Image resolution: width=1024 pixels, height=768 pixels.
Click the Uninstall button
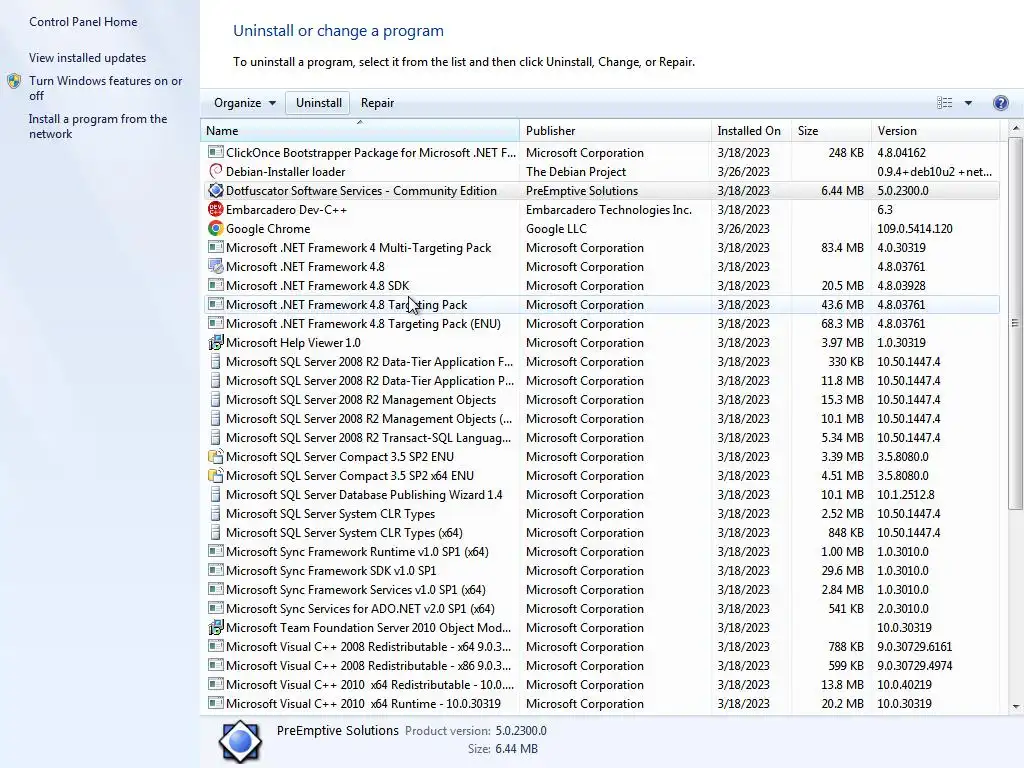(x=319, y=103)
